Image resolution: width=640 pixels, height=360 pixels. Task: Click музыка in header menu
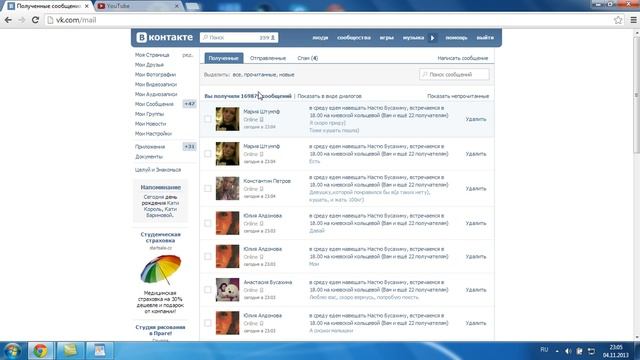click(413, 38)
